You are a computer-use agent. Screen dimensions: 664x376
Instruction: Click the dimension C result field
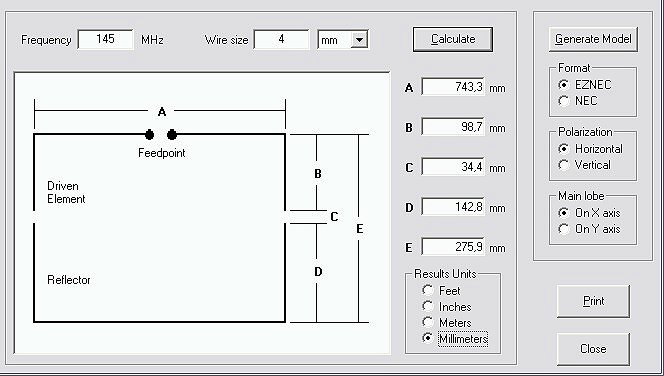coord(453,167)
